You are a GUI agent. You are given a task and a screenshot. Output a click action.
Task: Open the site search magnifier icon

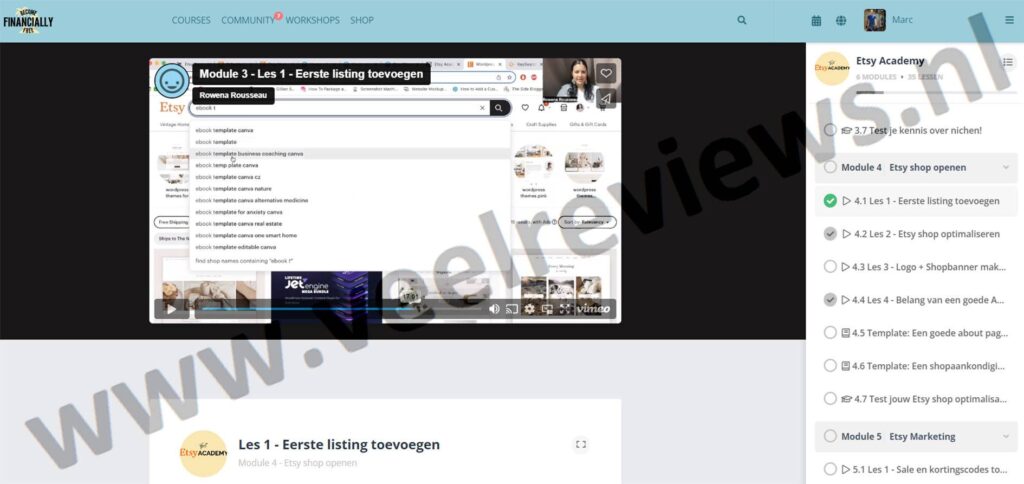tap(742, 20)
